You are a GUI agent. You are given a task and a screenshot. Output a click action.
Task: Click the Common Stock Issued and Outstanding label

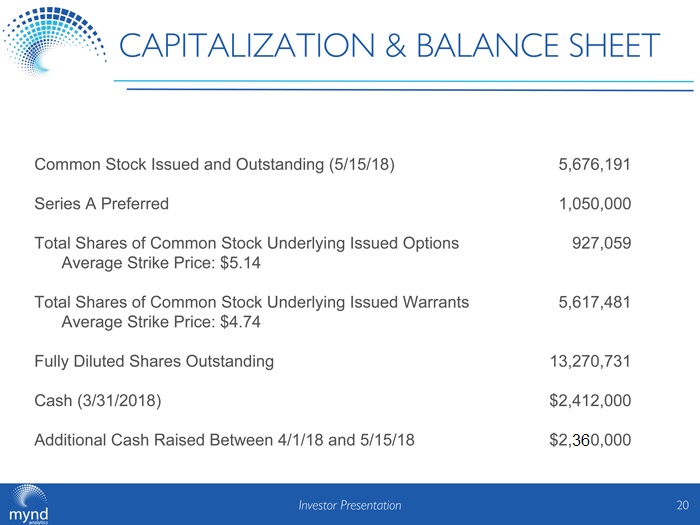point(214,164)
